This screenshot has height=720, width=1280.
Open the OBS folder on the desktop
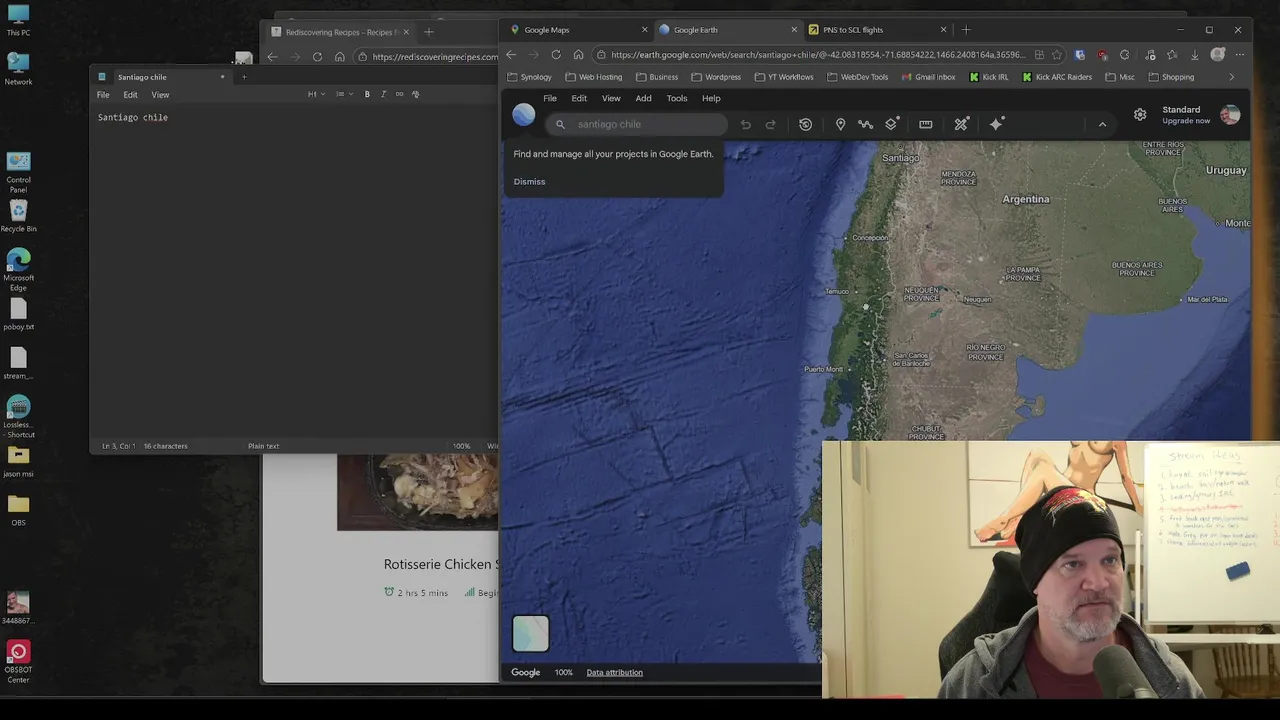(18, 510)
